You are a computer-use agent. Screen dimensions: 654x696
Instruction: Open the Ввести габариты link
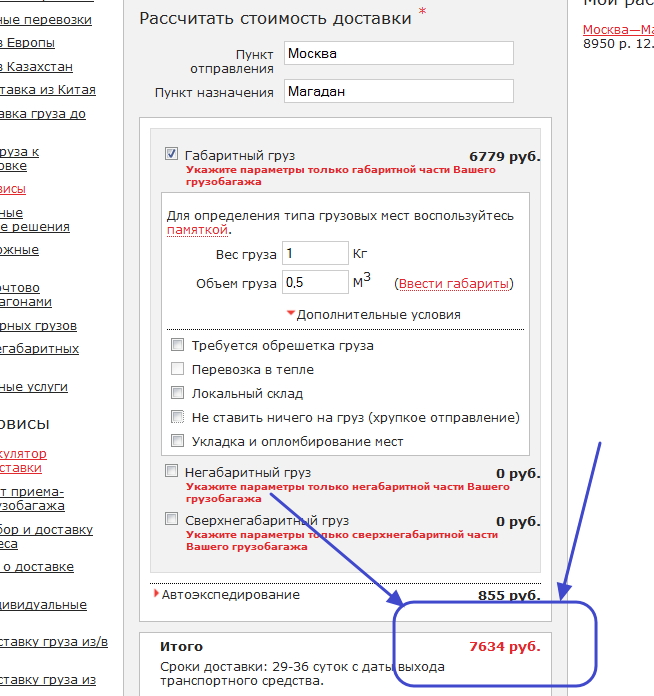coord(454,284)
